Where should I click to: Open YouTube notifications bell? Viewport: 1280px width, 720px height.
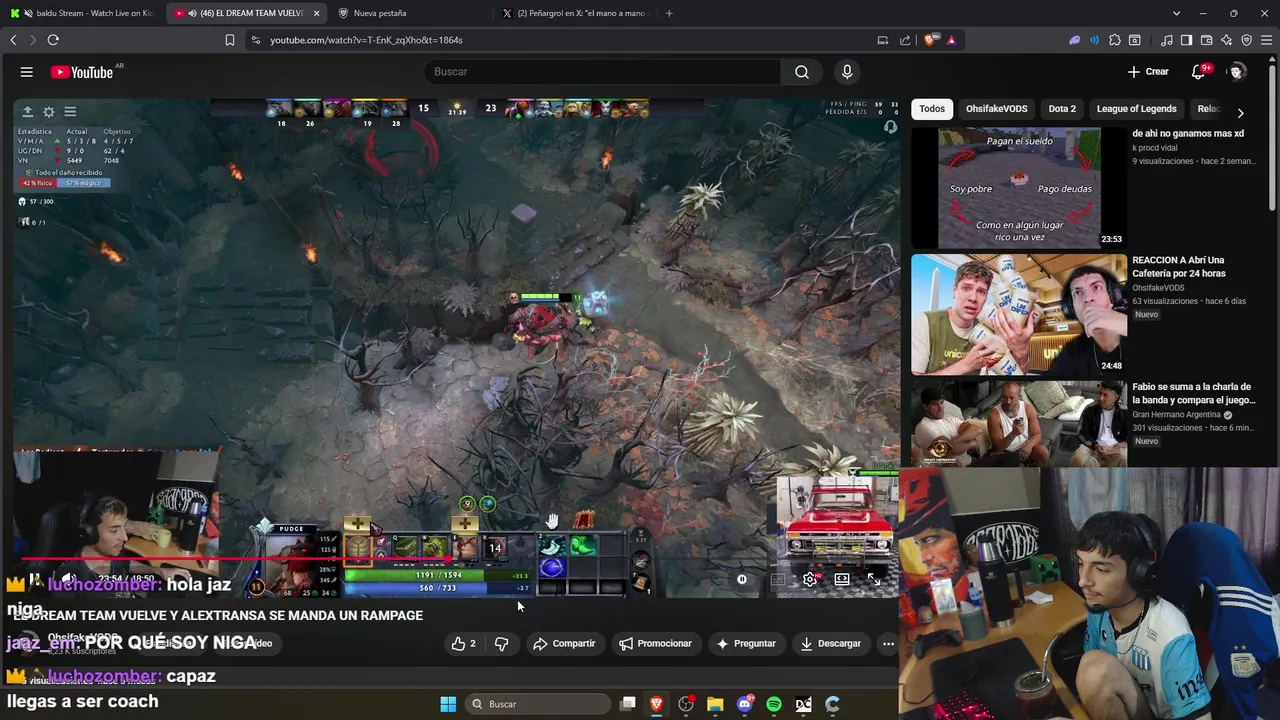coord(1198,72)
